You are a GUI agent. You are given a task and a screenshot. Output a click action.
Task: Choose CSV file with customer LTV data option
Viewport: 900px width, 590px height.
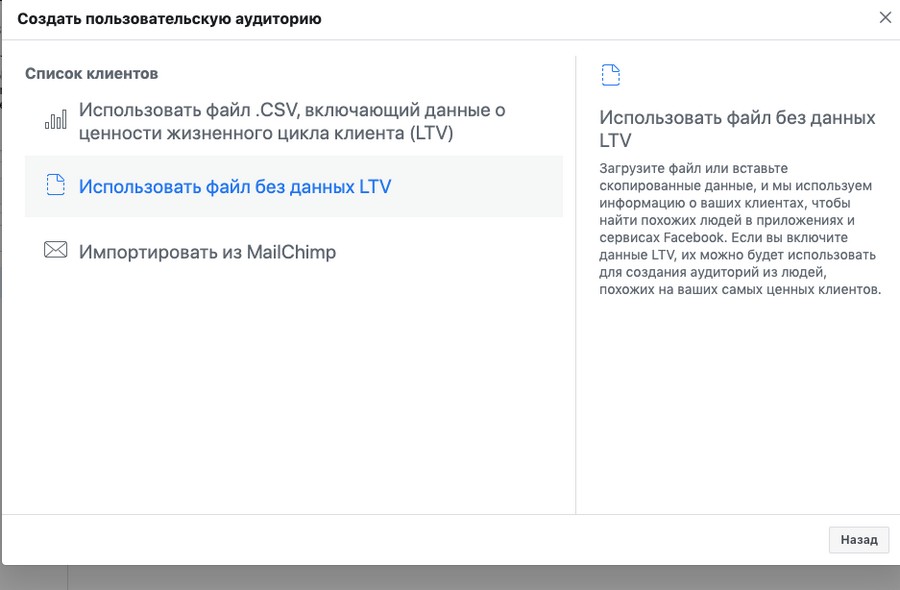click(x=292, y=121)
